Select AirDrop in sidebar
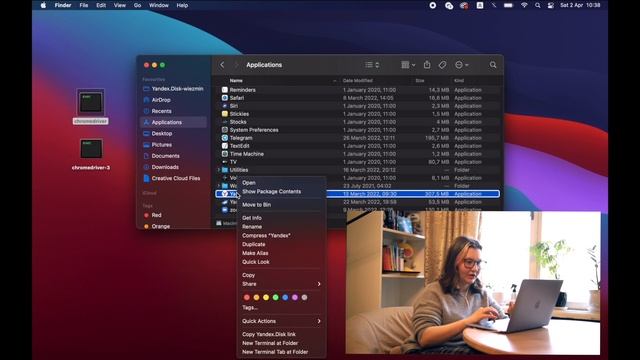 pyautogui.click(x=173, y=100)
